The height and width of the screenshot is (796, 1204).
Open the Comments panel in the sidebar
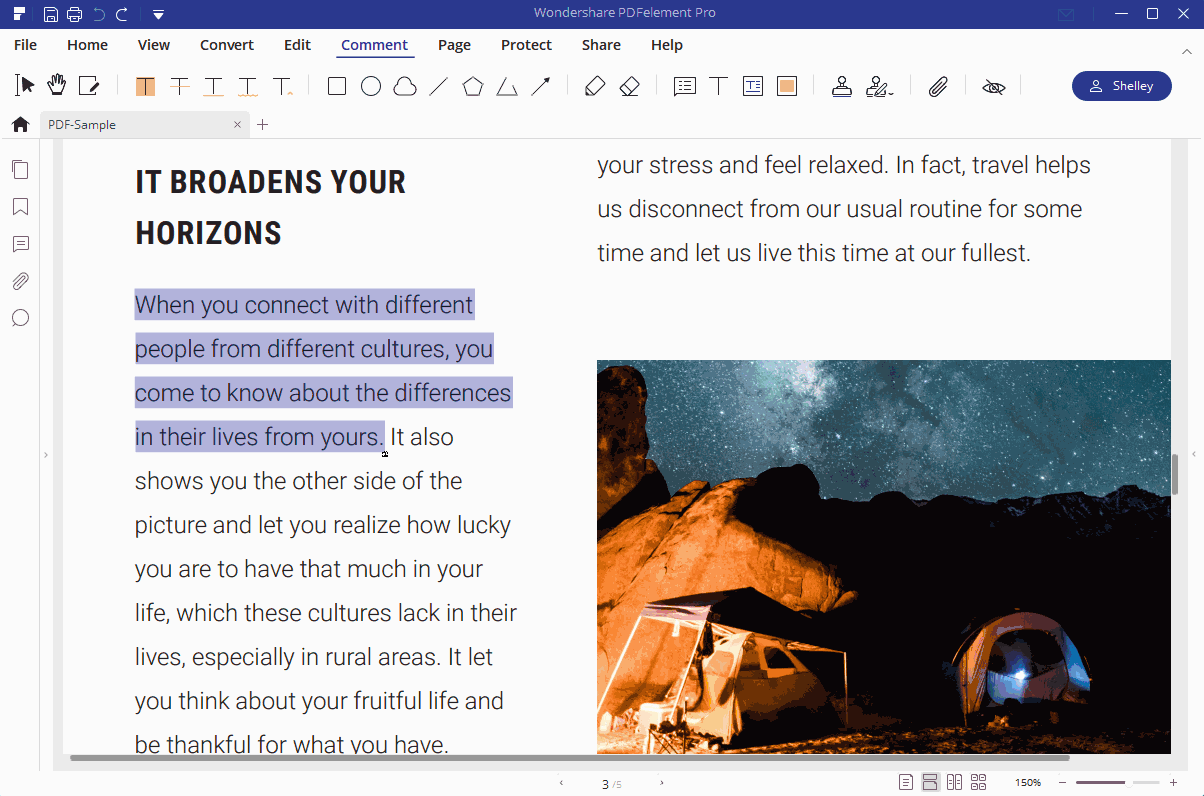point(20,244)
